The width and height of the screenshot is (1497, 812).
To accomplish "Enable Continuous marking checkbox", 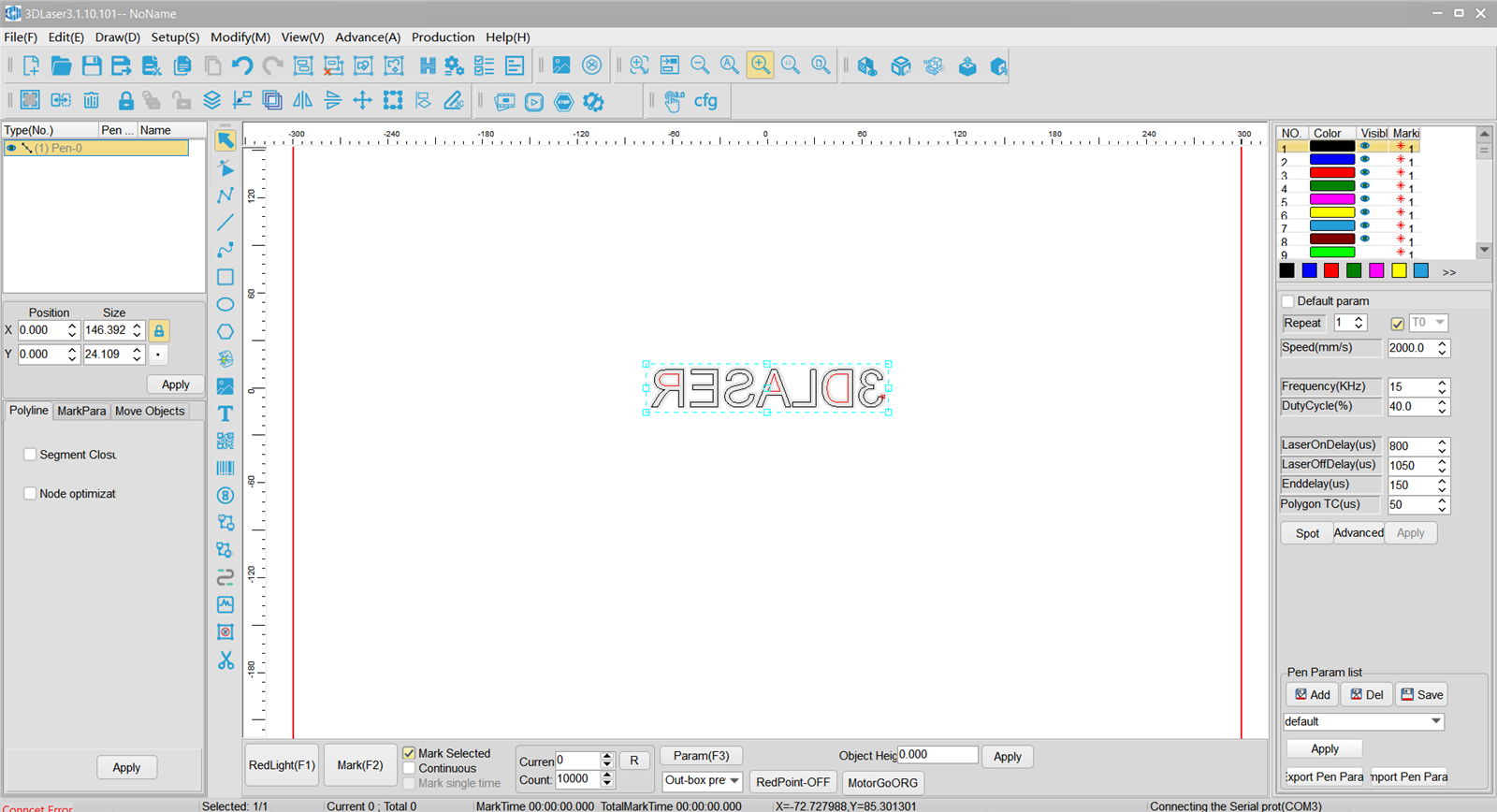I will point(409,768).
